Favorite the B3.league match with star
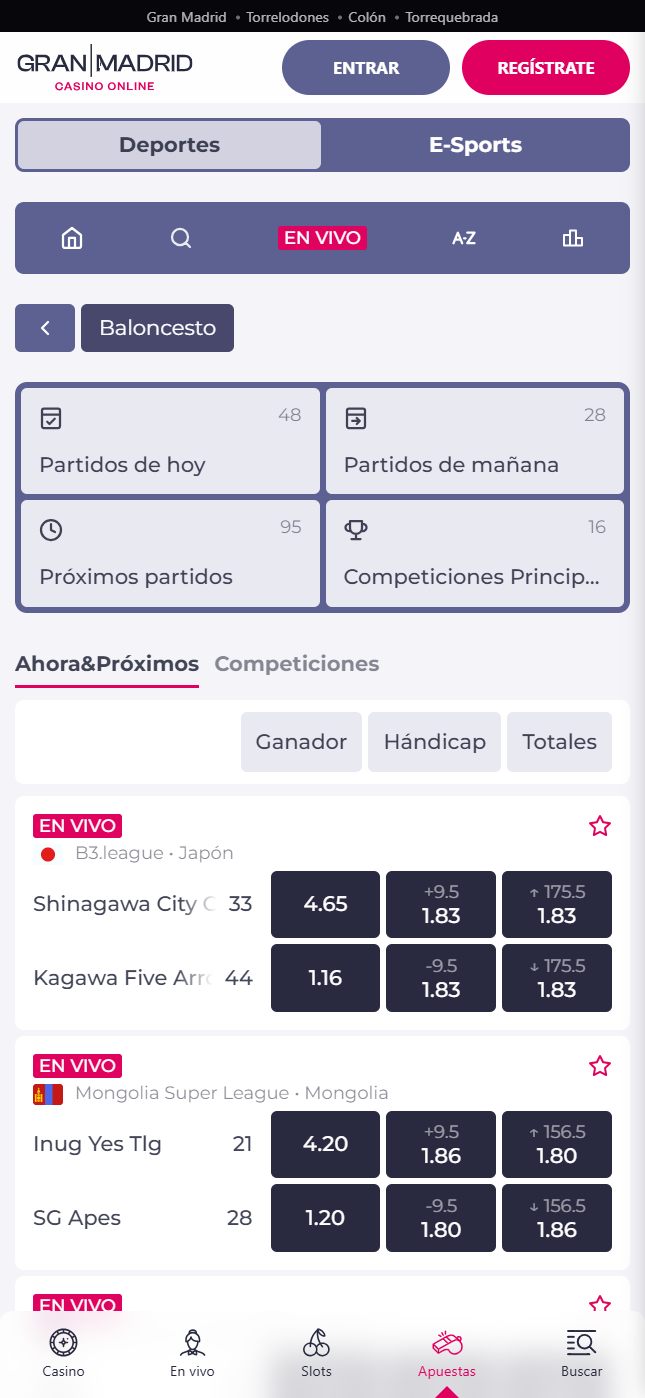 [x=600, y=826]
